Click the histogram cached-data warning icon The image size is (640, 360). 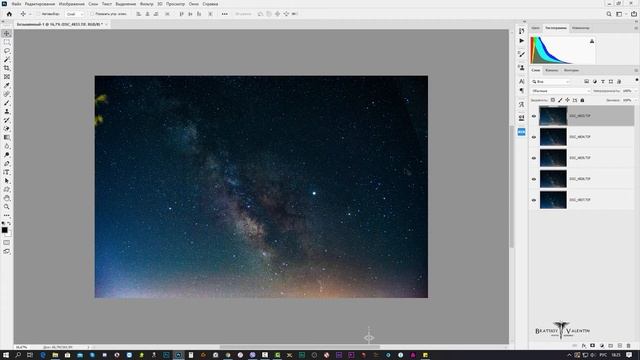click(x=592, y=41)
